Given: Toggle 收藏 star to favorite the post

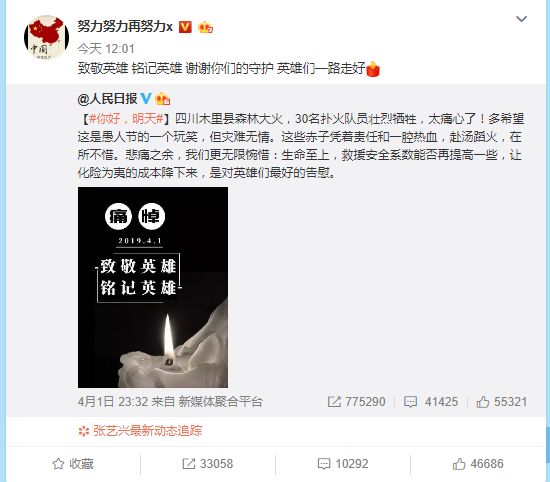Looking at the screenshot, I should coord(73,464).
